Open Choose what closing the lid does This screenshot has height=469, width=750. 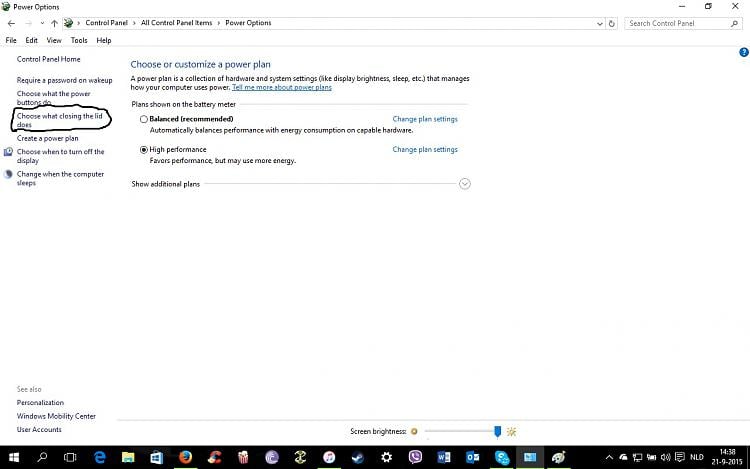coord(60,120)
